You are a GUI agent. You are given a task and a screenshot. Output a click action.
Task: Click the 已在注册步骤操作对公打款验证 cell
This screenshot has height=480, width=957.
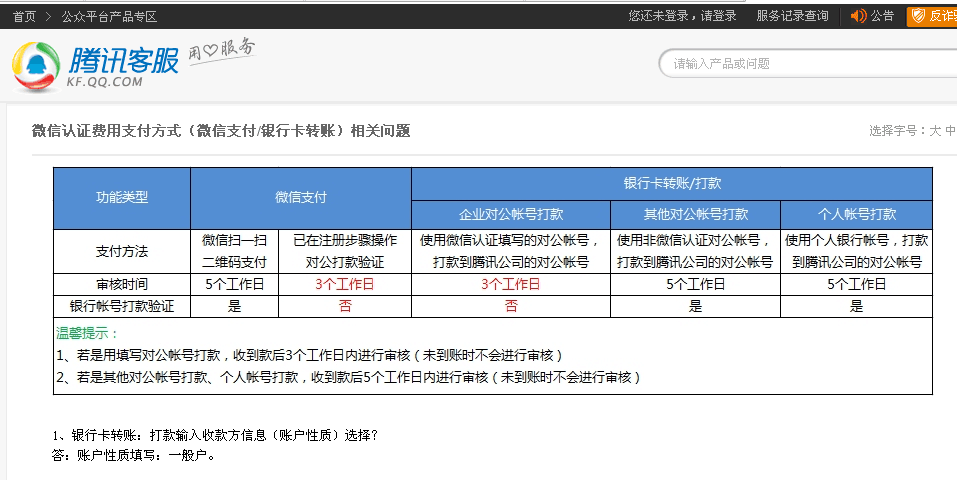(345, 252)
